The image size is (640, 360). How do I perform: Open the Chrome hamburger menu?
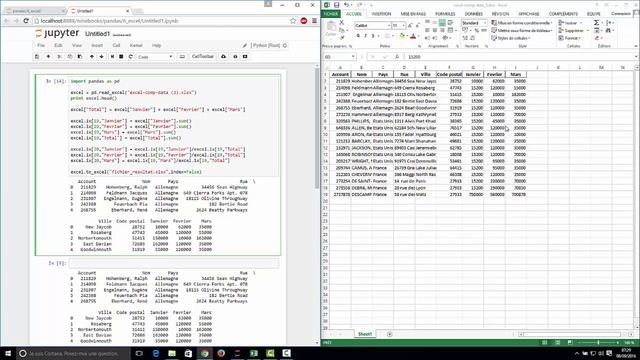point(314,21)
